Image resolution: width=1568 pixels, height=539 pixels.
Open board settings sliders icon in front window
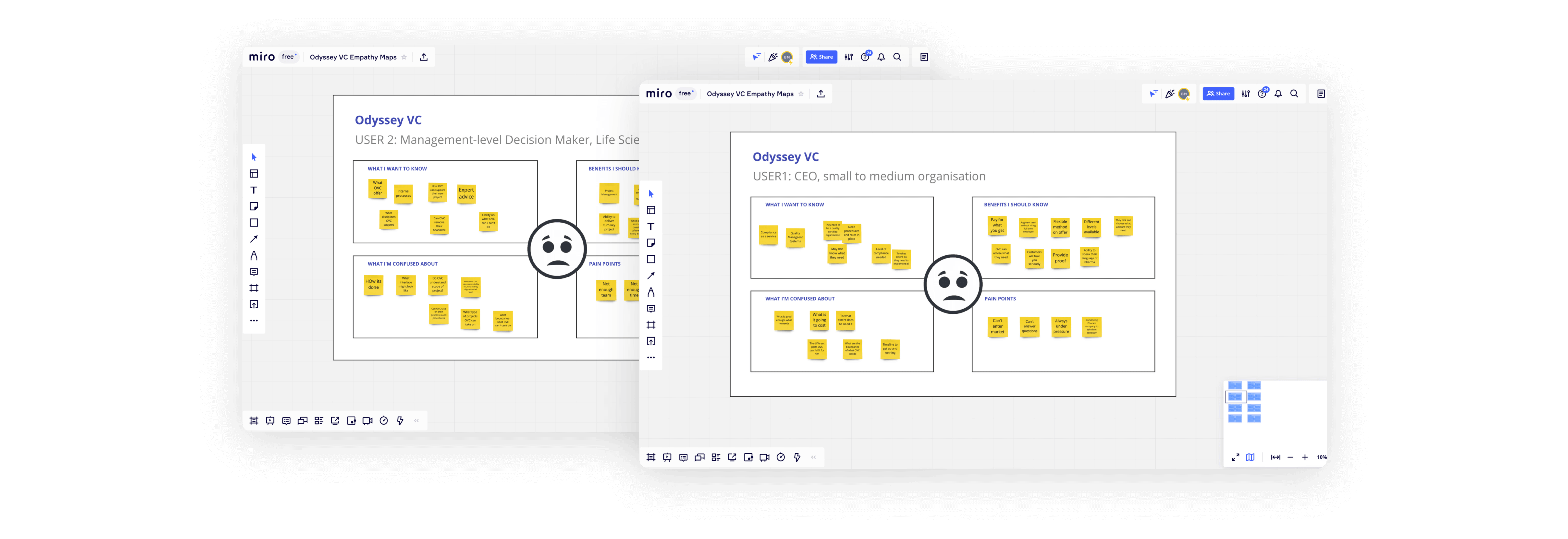pos(1246,94)
